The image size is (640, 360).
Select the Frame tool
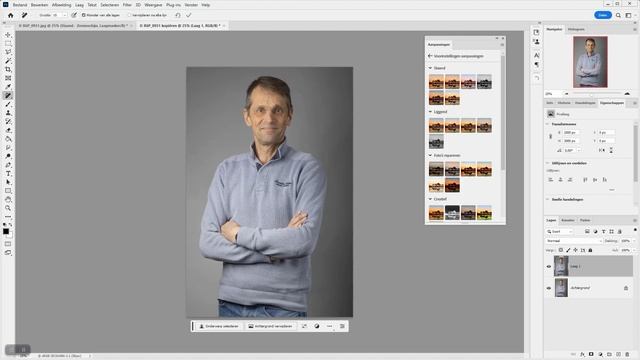click(x=8, y=78)
